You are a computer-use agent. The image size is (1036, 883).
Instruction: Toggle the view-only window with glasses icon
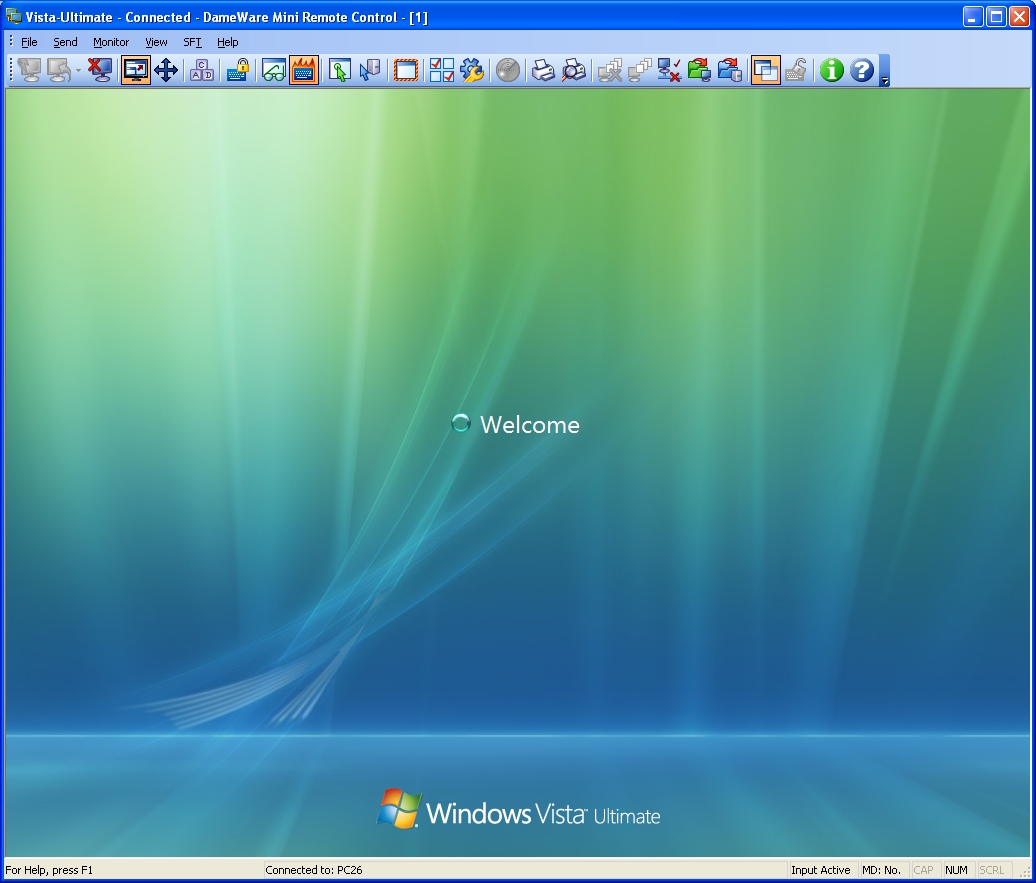[x=274, y=70]
